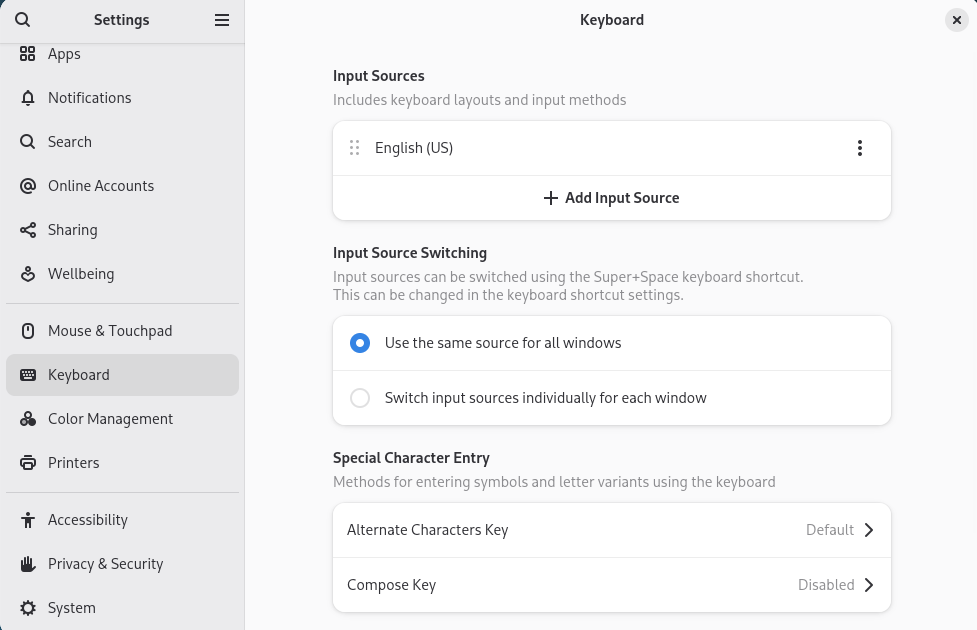Click the System gear icon

tap(28, 608)
